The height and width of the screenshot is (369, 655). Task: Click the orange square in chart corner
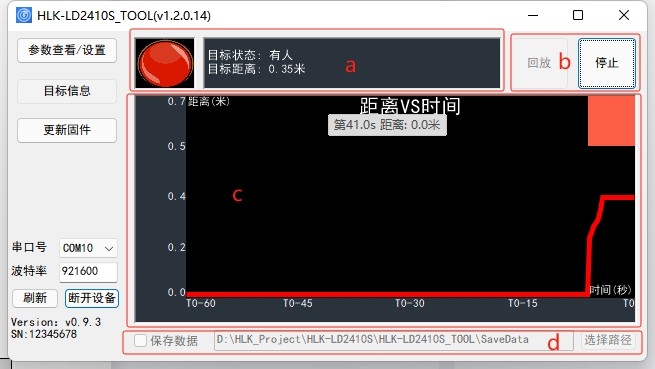point(611,121)
